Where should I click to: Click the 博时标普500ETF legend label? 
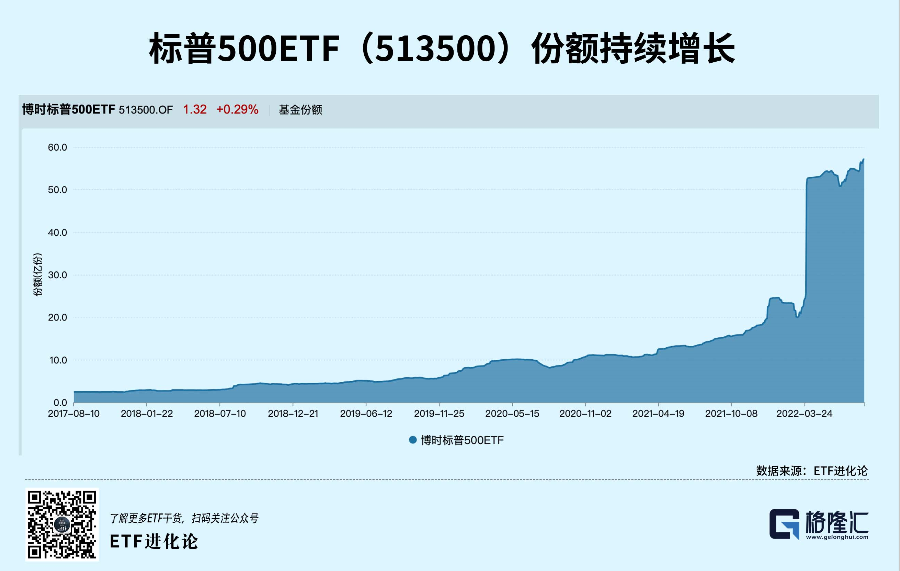click(x=462, y=440)
